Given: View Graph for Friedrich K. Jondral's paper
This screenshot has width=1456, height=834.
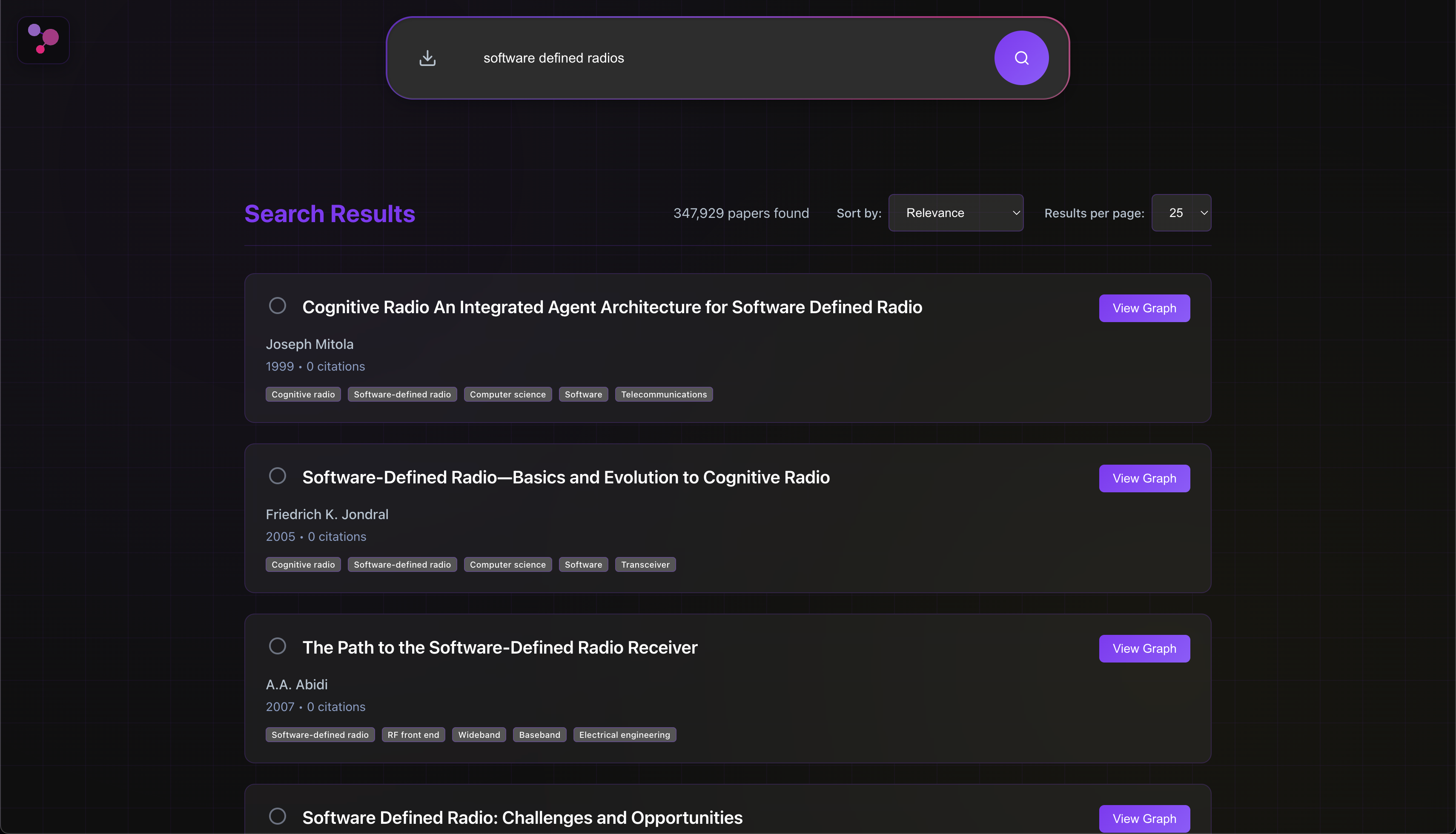Looking at the screenshot, I should (1144, 478).
